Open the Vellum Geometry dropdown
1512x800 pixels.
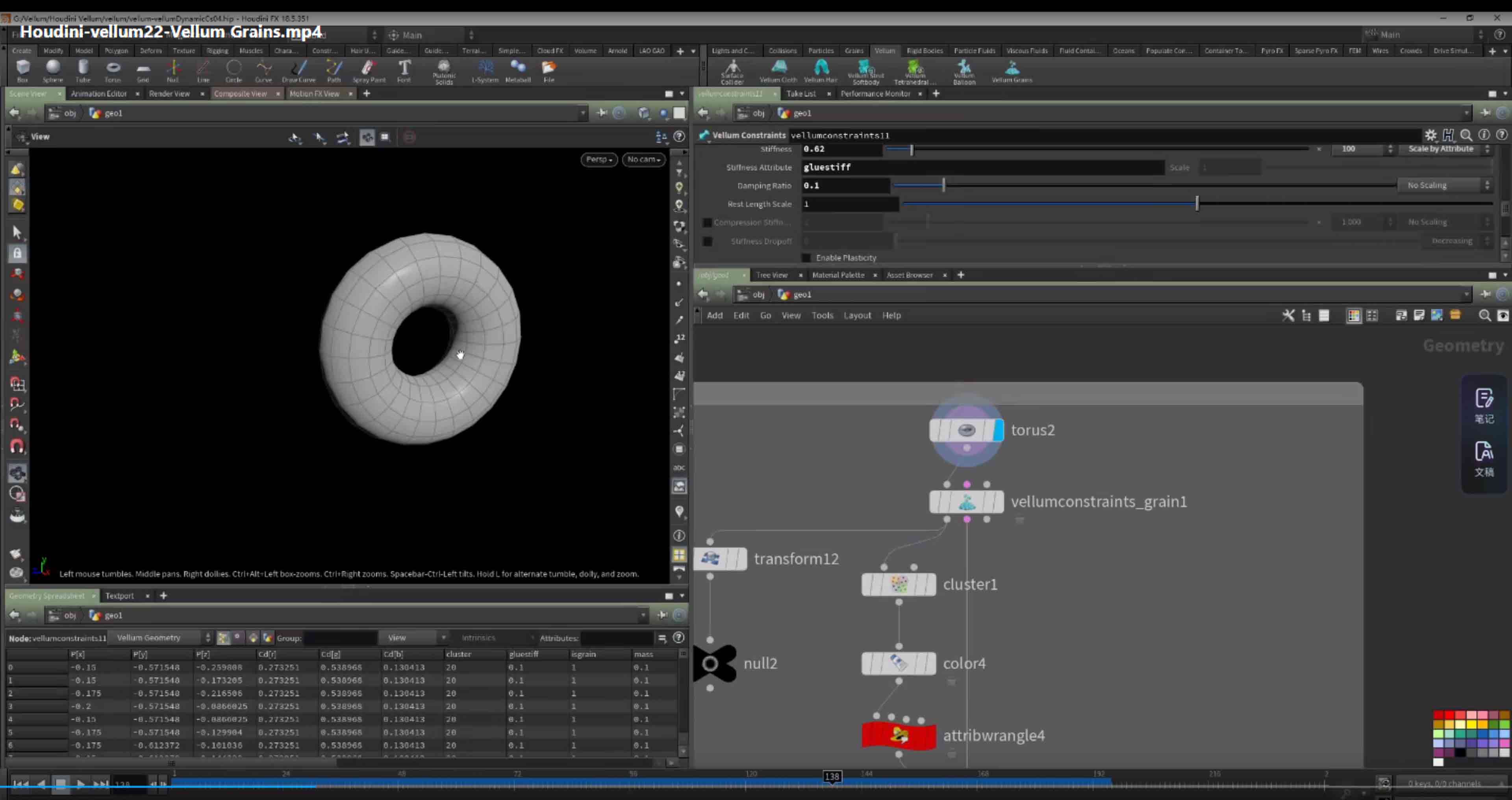point(161,638)
